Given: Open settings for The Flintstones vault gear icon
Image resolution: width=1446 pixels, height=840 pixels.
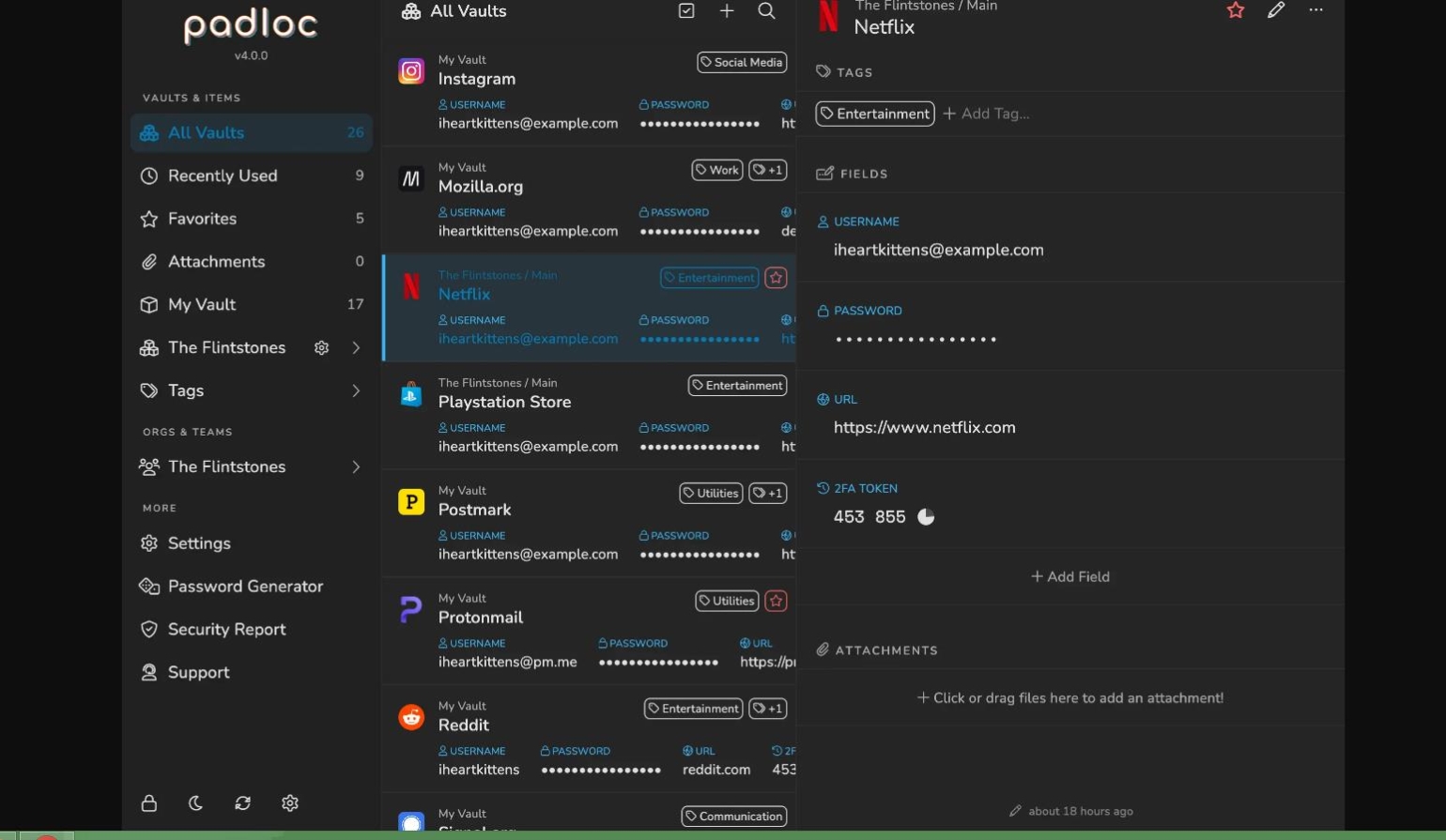Looking at the screenshot, I should [x=321, y=348].
